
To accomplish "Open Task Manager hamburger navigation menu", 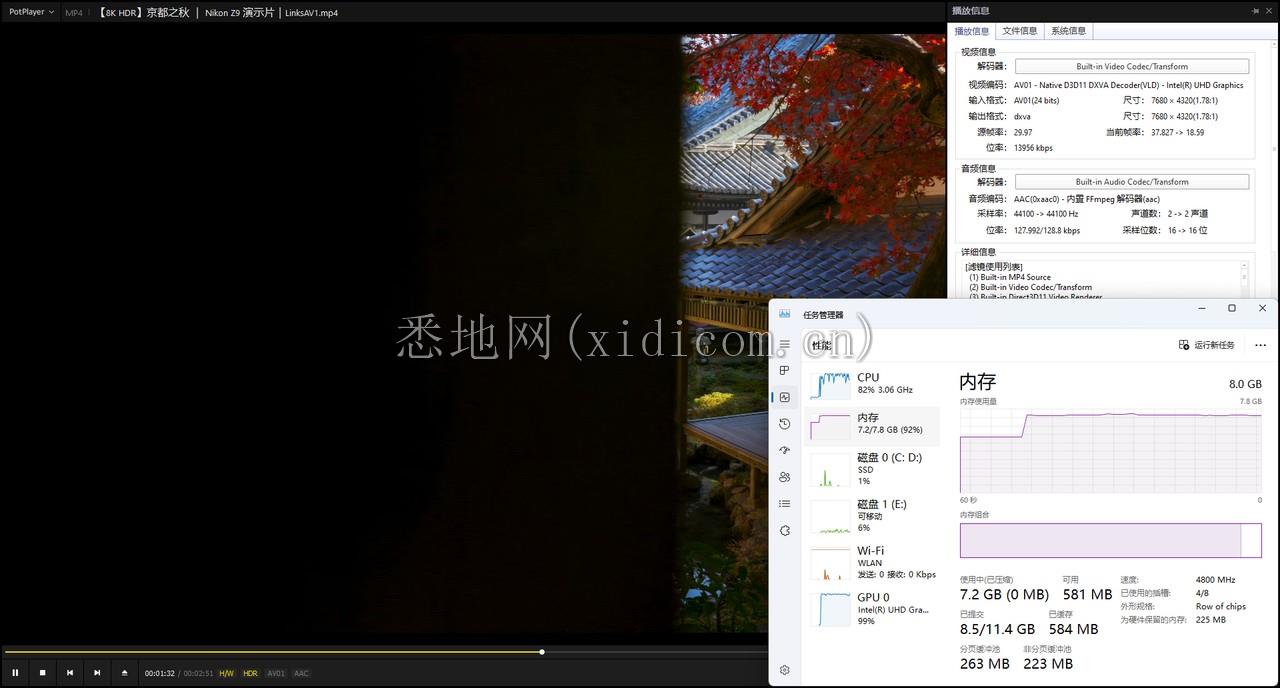I will click(x=785, y=344).
